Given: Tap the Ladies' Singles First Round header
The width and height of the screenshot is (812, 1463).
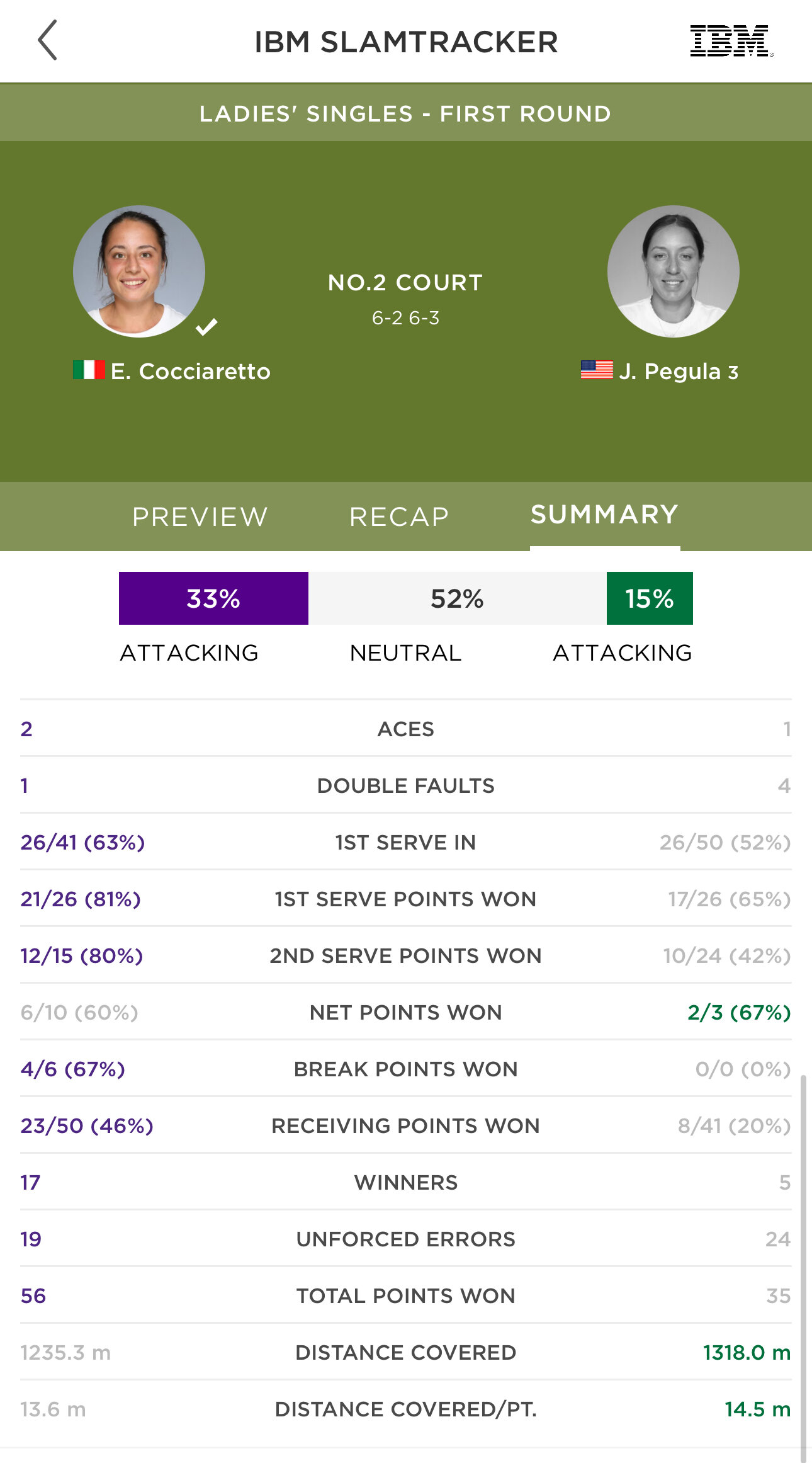Looking at the screenshot, I should (x=406, y=113).
